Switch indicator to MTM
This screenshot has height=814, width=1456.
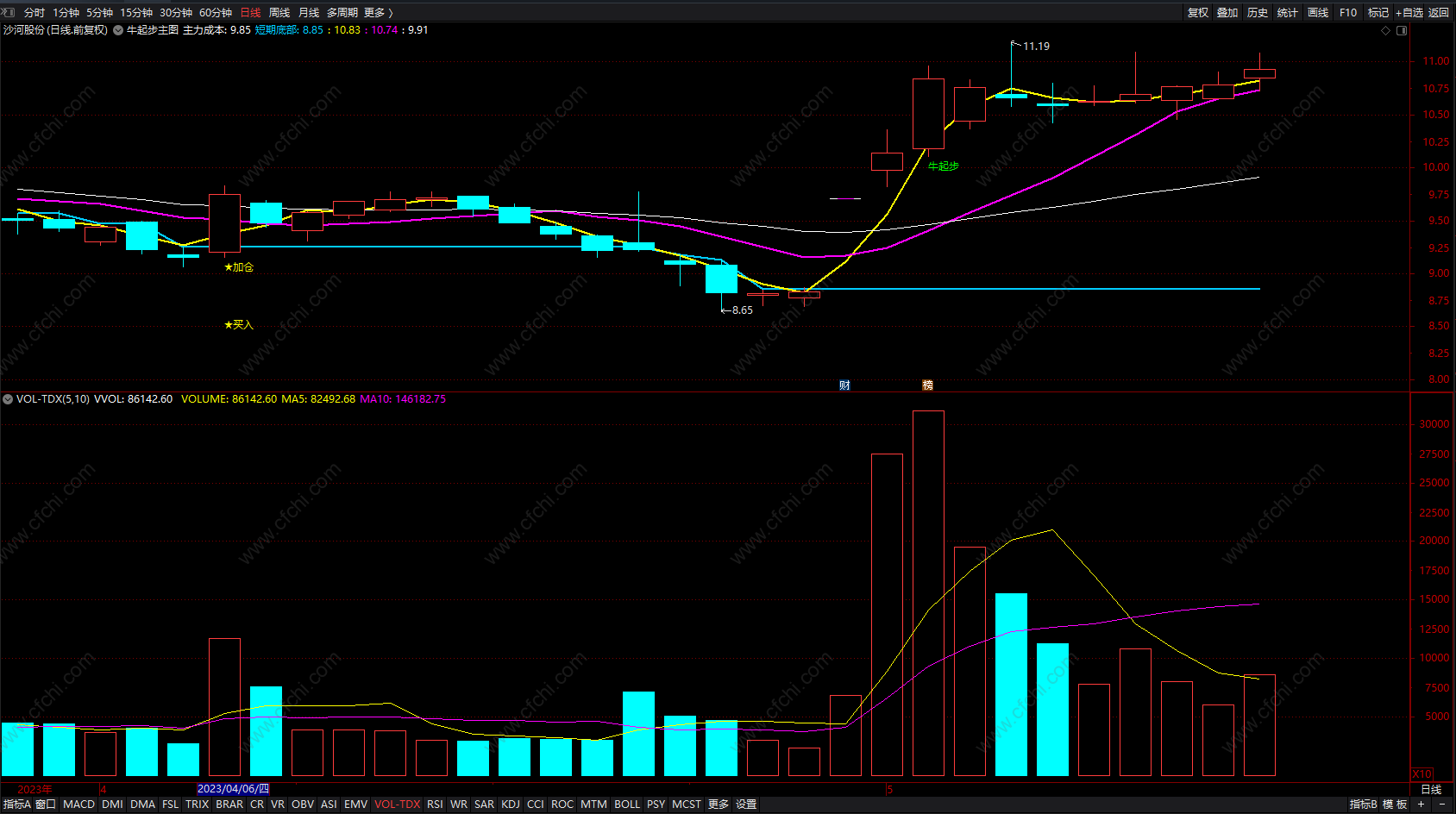[x=593, y=805]
